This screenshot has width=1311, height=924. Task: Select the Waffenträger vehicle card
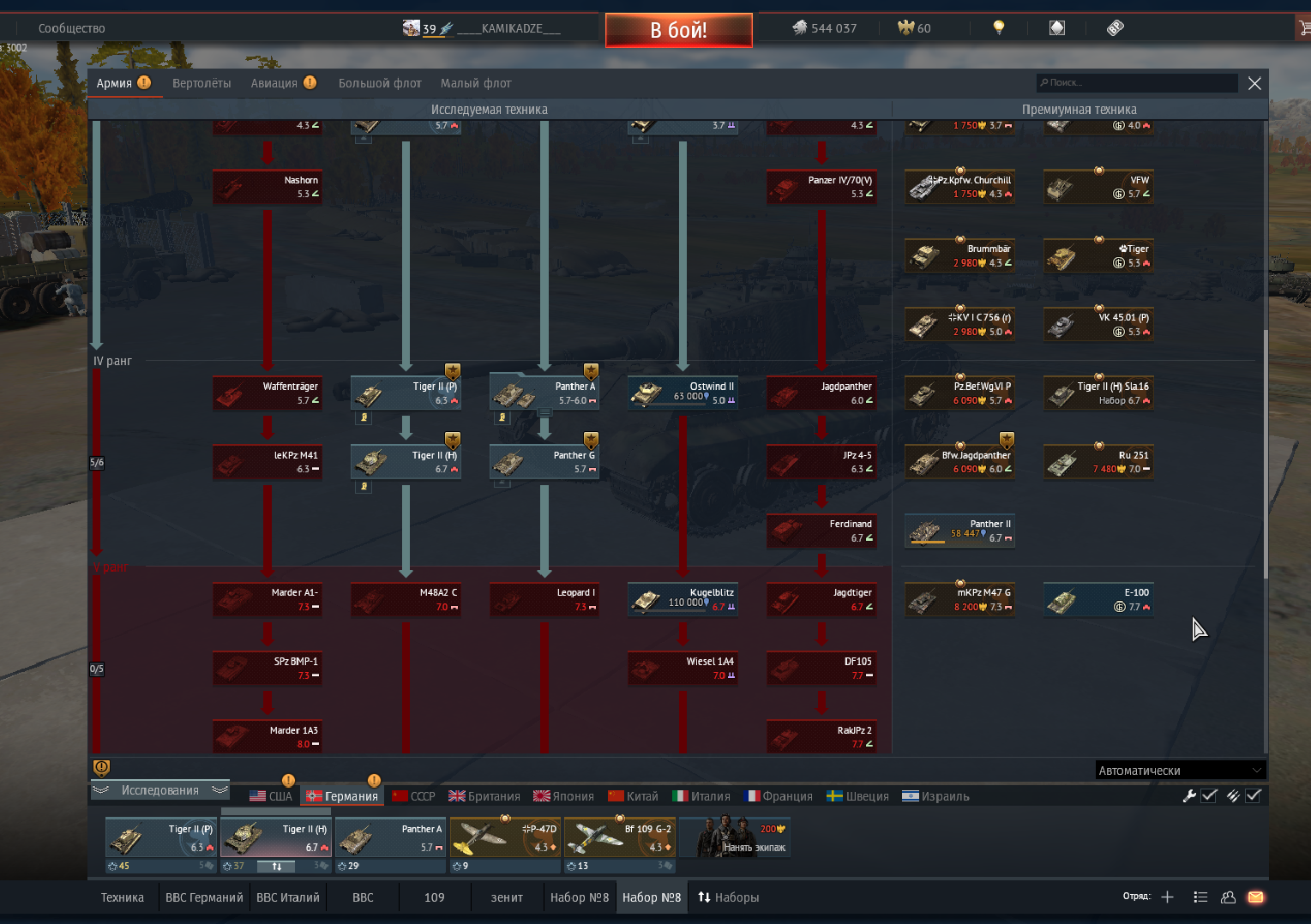point(268,393)
